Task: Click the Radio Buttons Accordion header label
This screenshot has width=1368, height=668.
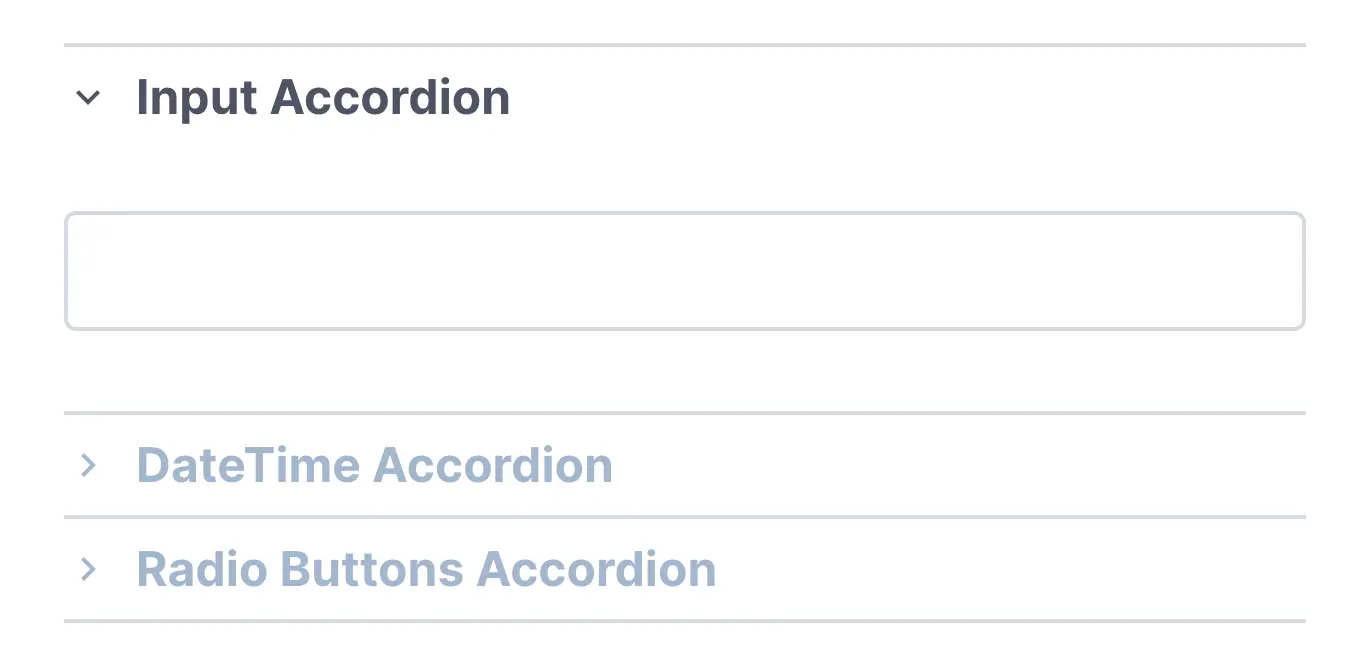Action: click(427, 568)
